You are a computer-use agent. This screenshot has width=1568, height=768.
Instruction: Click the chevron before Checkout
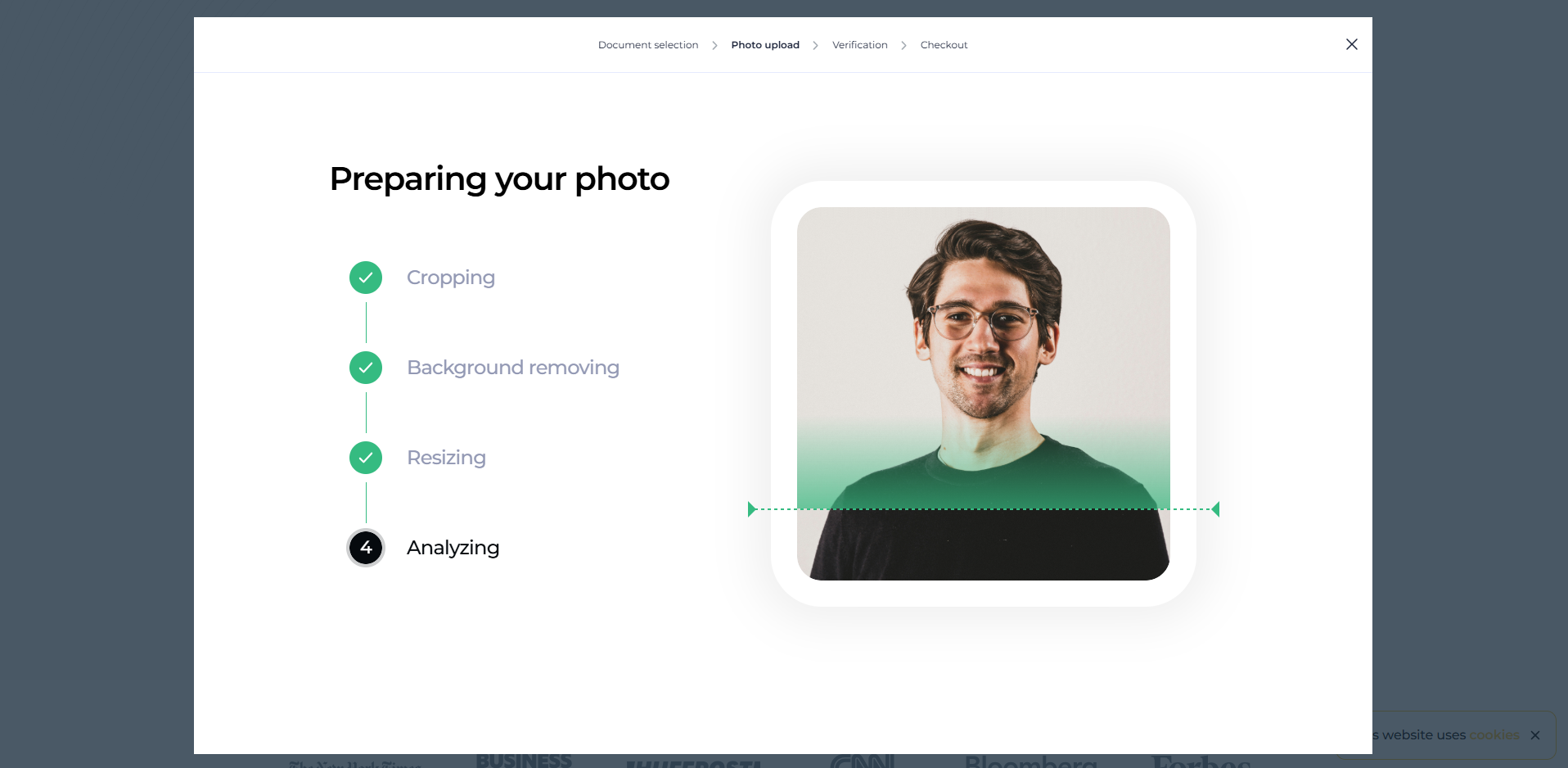coord(903,45)
